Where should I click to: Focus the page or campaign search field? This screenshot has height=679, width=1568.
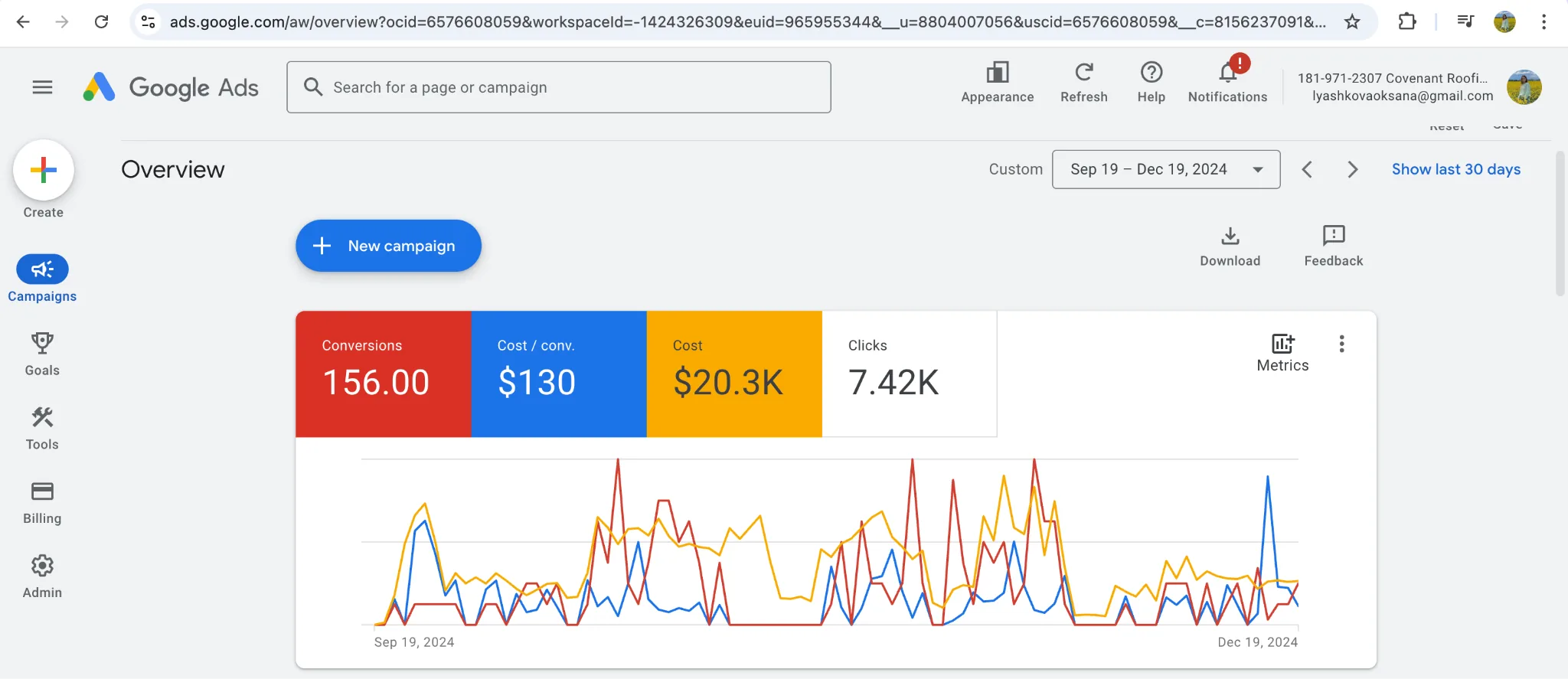pyautogui.click(x=558, y=87)
